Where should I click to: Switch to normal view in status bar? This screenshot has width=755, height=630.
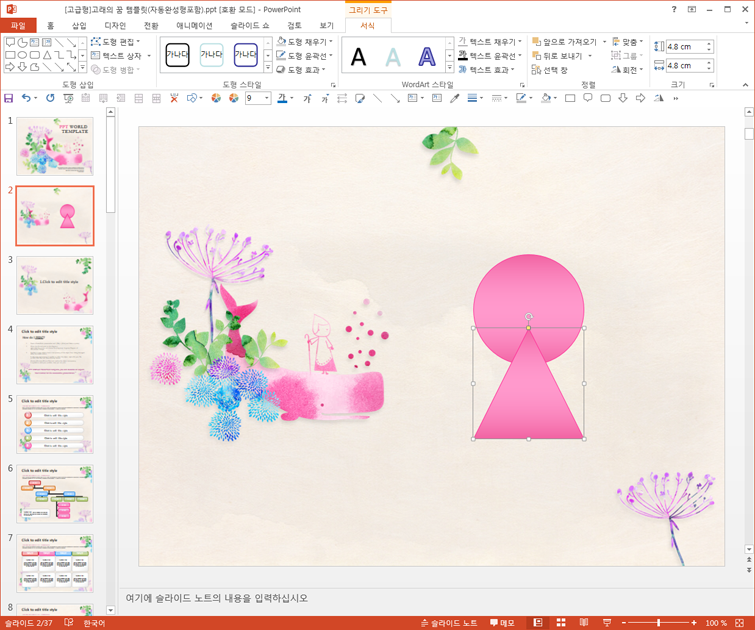pos(538,623)
